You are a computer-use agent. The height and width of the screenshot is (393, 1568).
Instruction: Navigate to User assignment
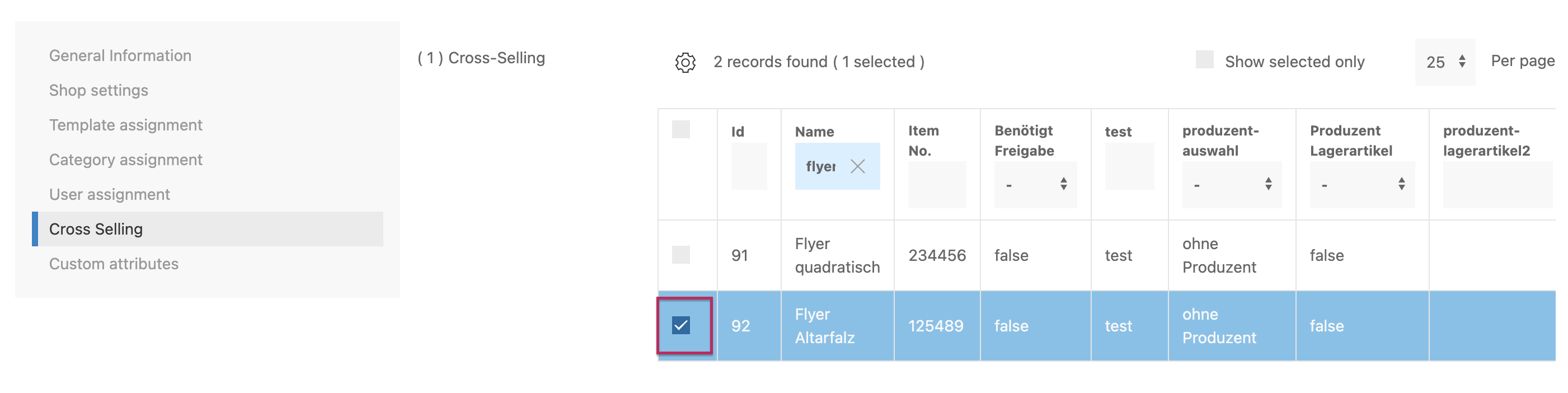110,194
